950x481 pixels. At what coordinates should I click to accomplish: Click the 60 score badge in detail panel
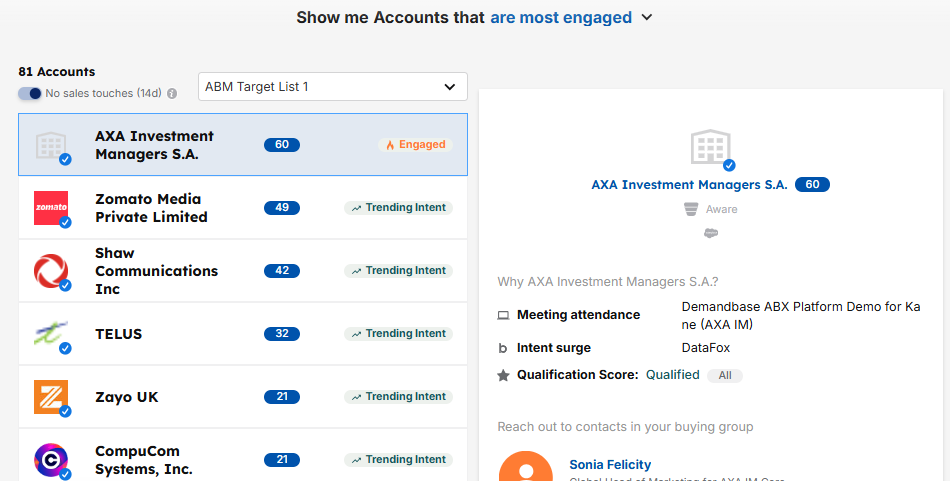tap(812, 185)
